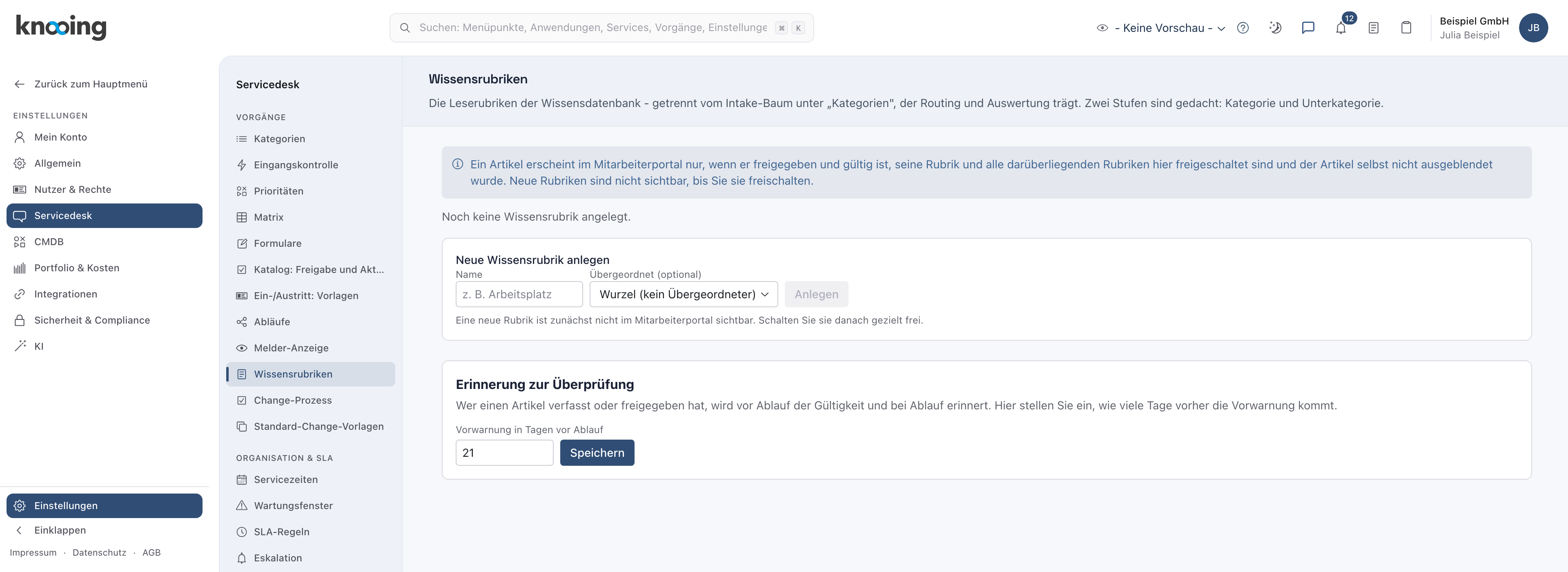The width and height of the screenshot is (1568, 572).
Task: Open the clipboard icon in header
Action: point(1406,28)
